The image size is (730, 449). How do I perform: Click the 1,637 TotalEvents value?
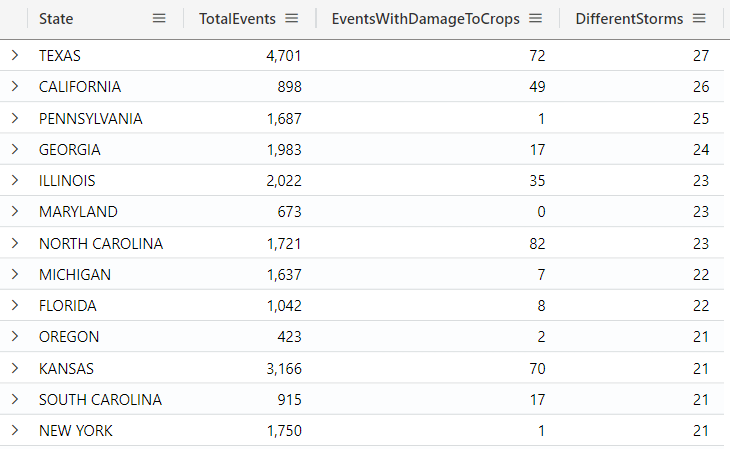click(x=284, y=275)
